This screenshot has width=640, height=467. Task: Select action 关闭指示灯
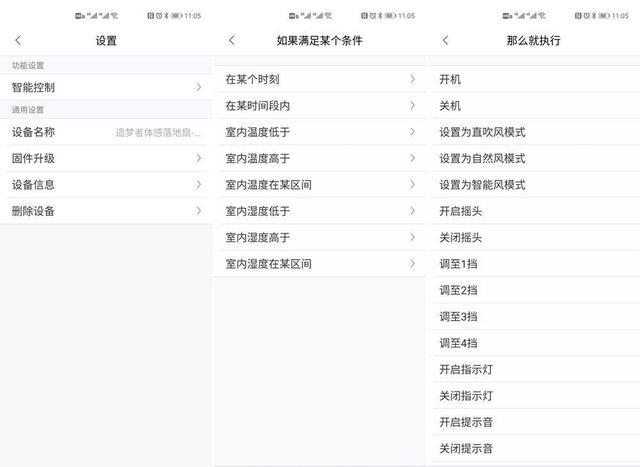[x=536, y=396]
